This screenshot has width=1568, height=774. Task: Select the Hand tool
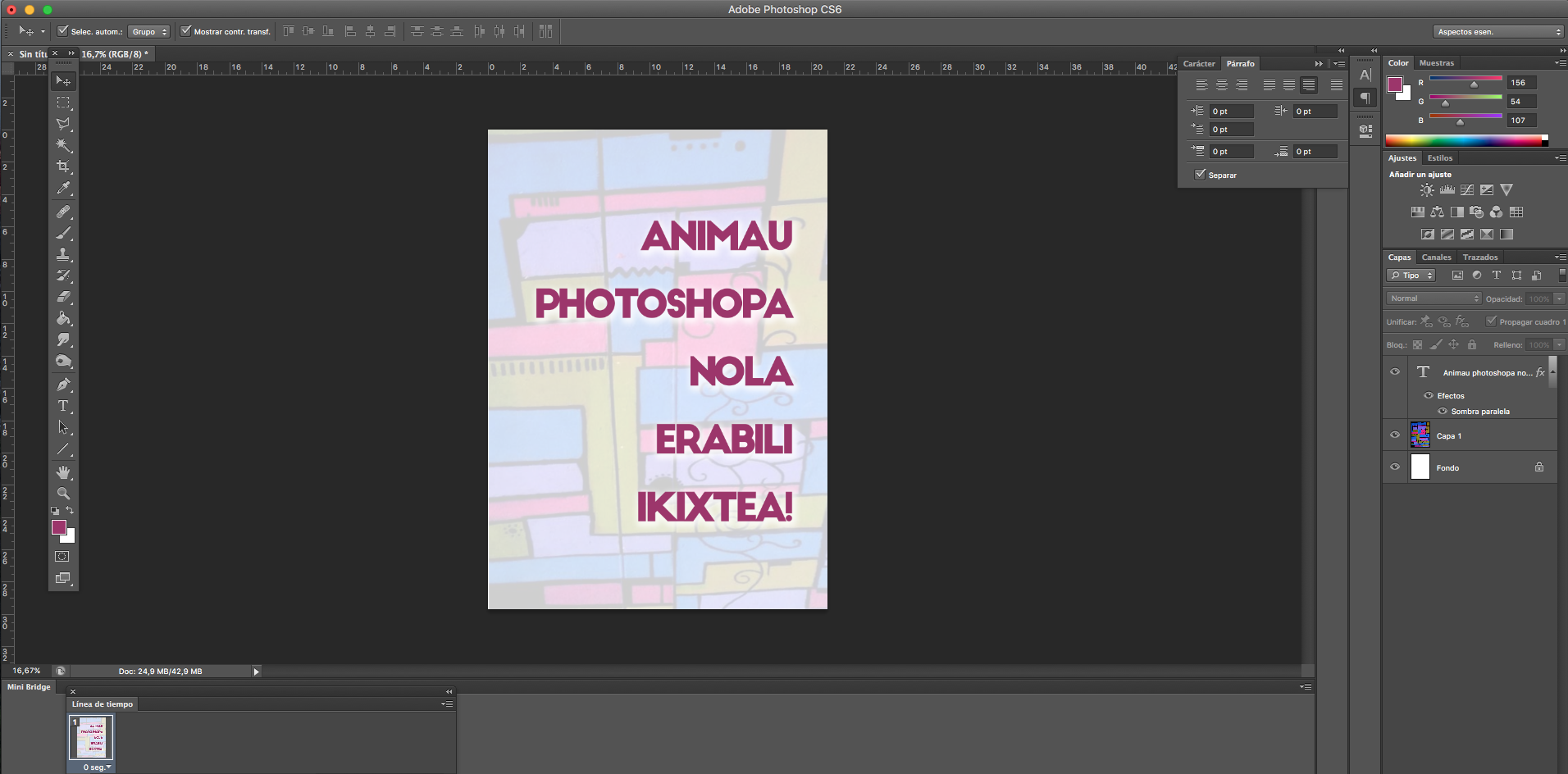point(63,472)
